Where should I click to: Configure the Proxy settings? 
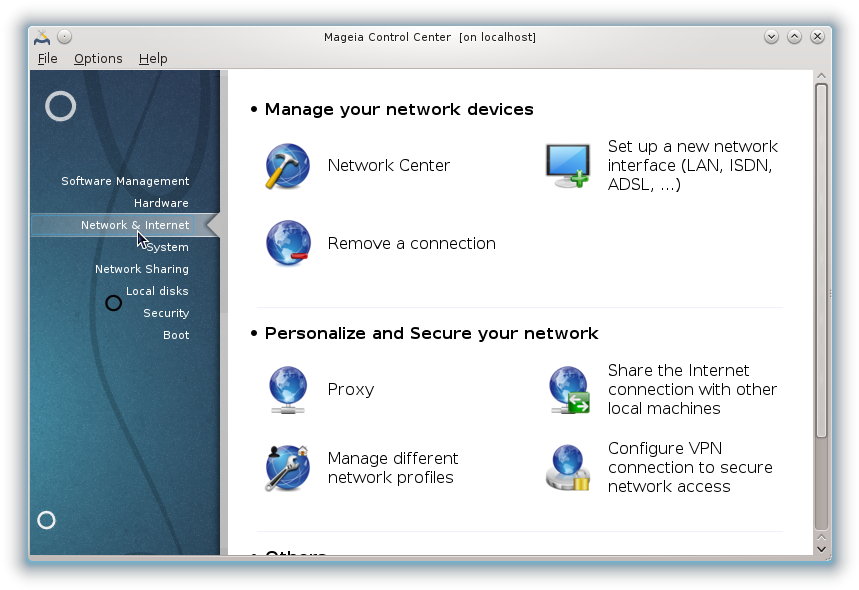[x=350, y=390]
